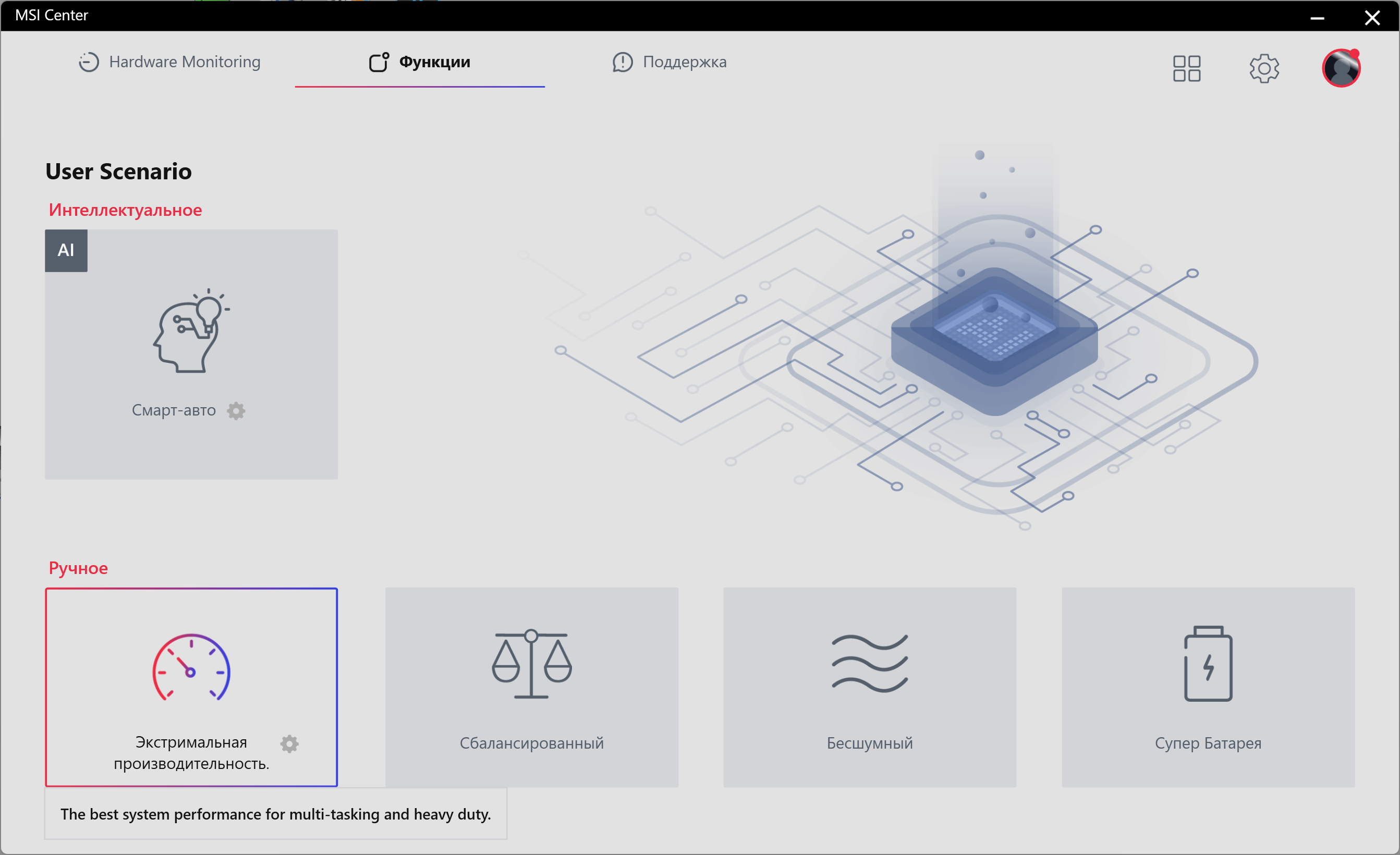This screenshot has width=1400, height=855.
Task: Click the user profile avatar
Action: click(x=1341, y=68)
